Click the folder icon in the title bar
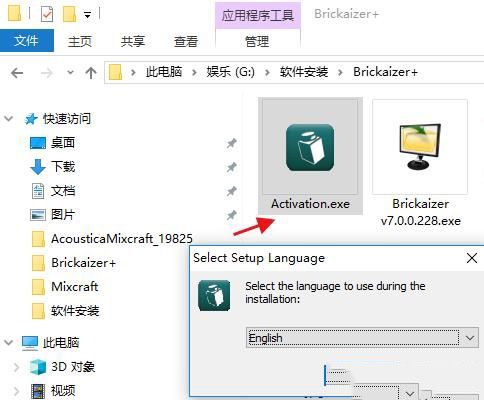This screenshot has width=484, height=400. tap(14, 13)
